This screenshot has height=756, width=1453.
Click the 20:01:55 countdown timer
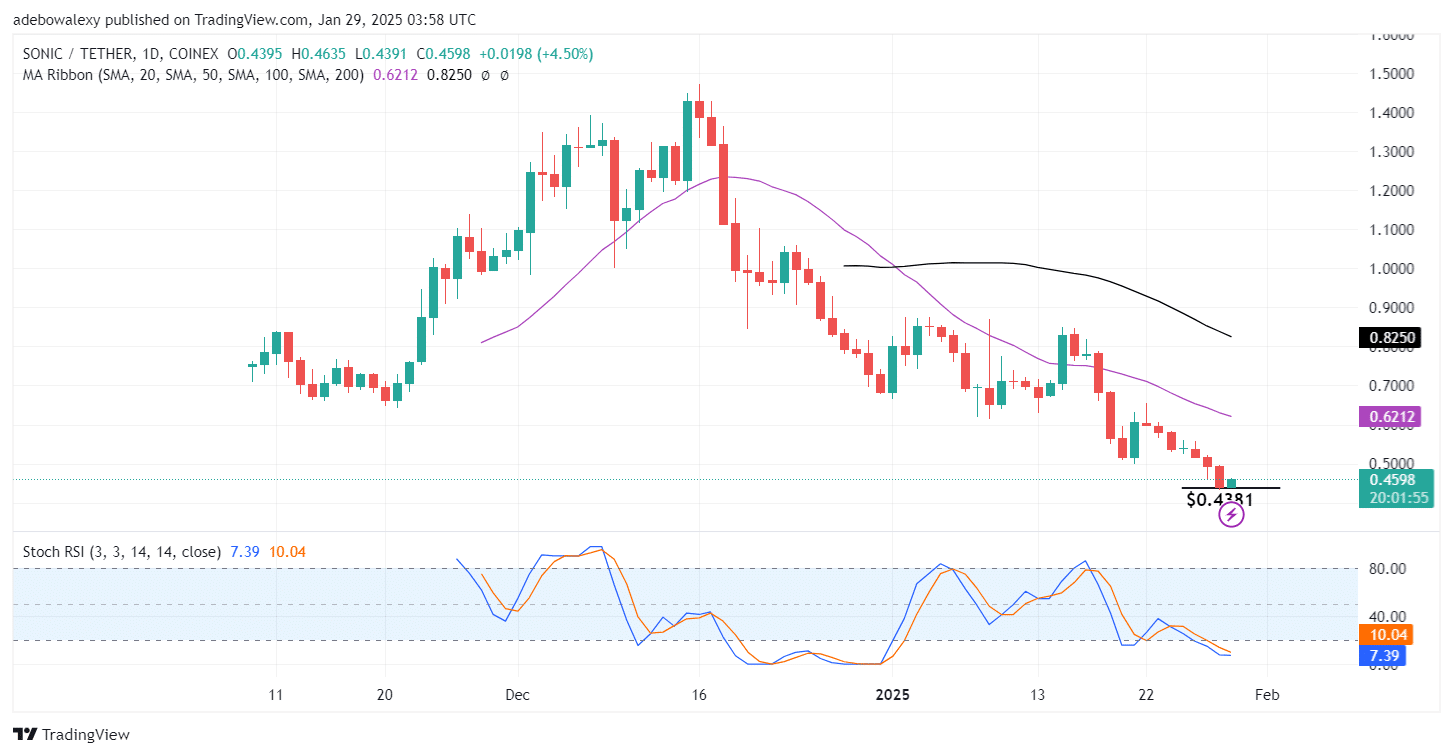(1397, 497)
